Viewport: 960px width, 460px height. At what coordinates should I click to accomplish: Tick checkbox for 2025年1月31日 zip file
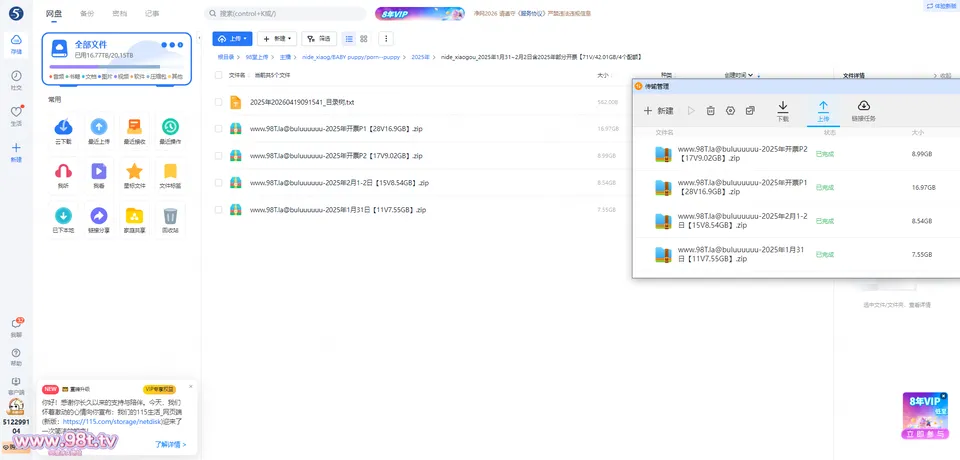point(219,209)
